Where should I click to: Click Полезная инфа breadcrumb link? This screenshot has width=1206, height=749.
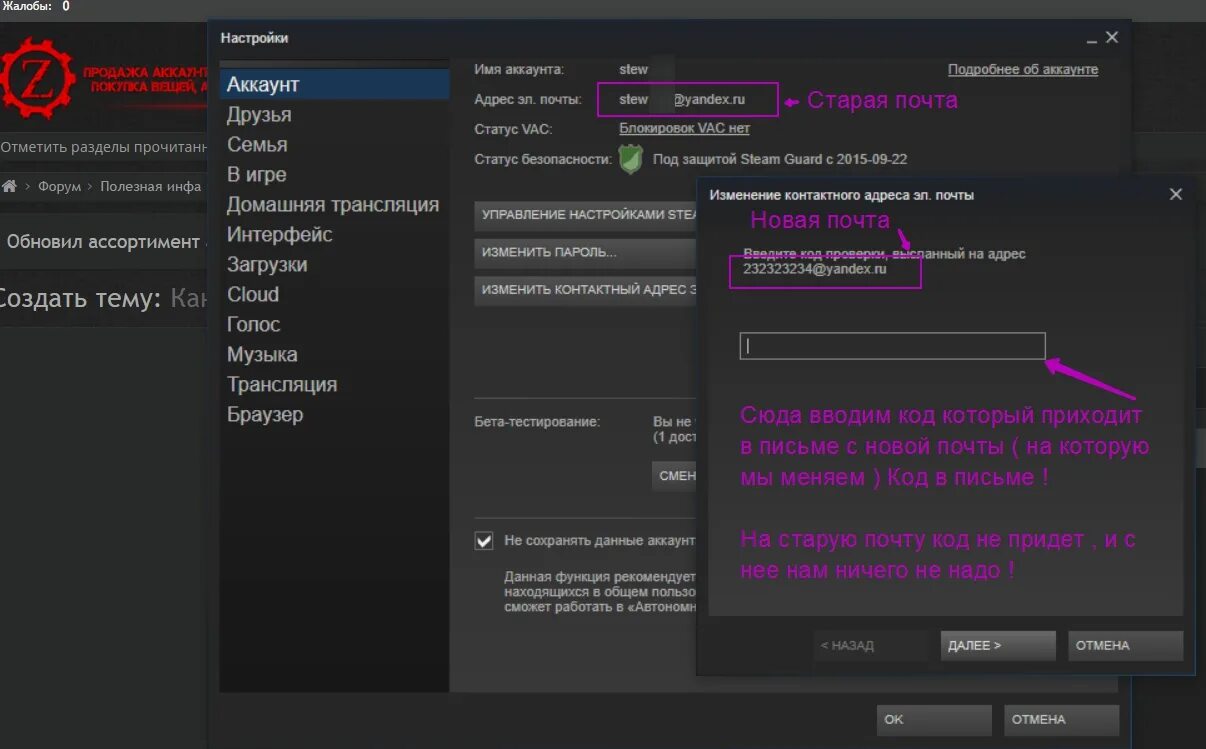click(150, 186)
